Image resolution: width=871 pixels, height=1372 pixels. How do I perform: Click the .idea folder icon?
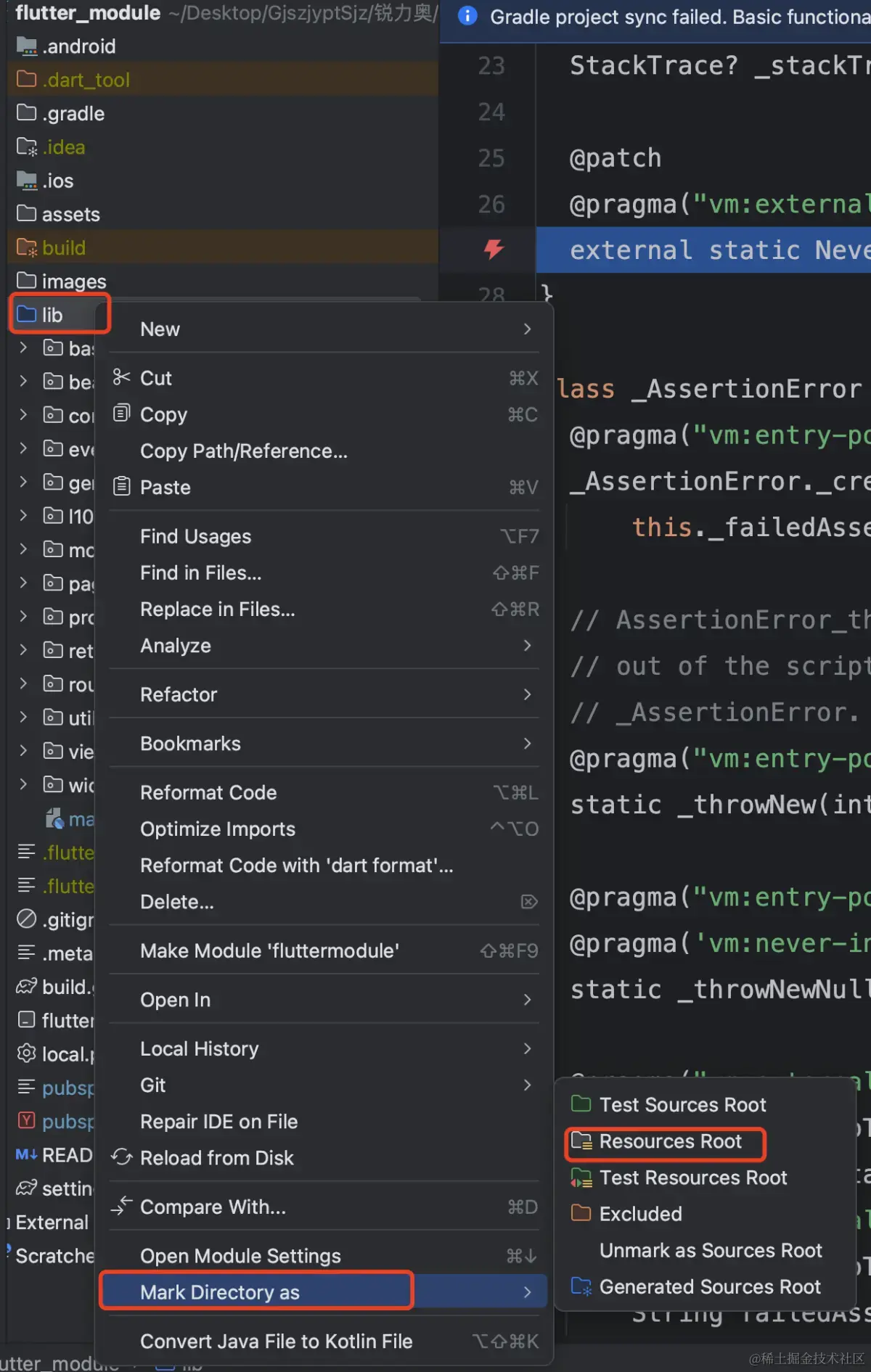(26, 147)
